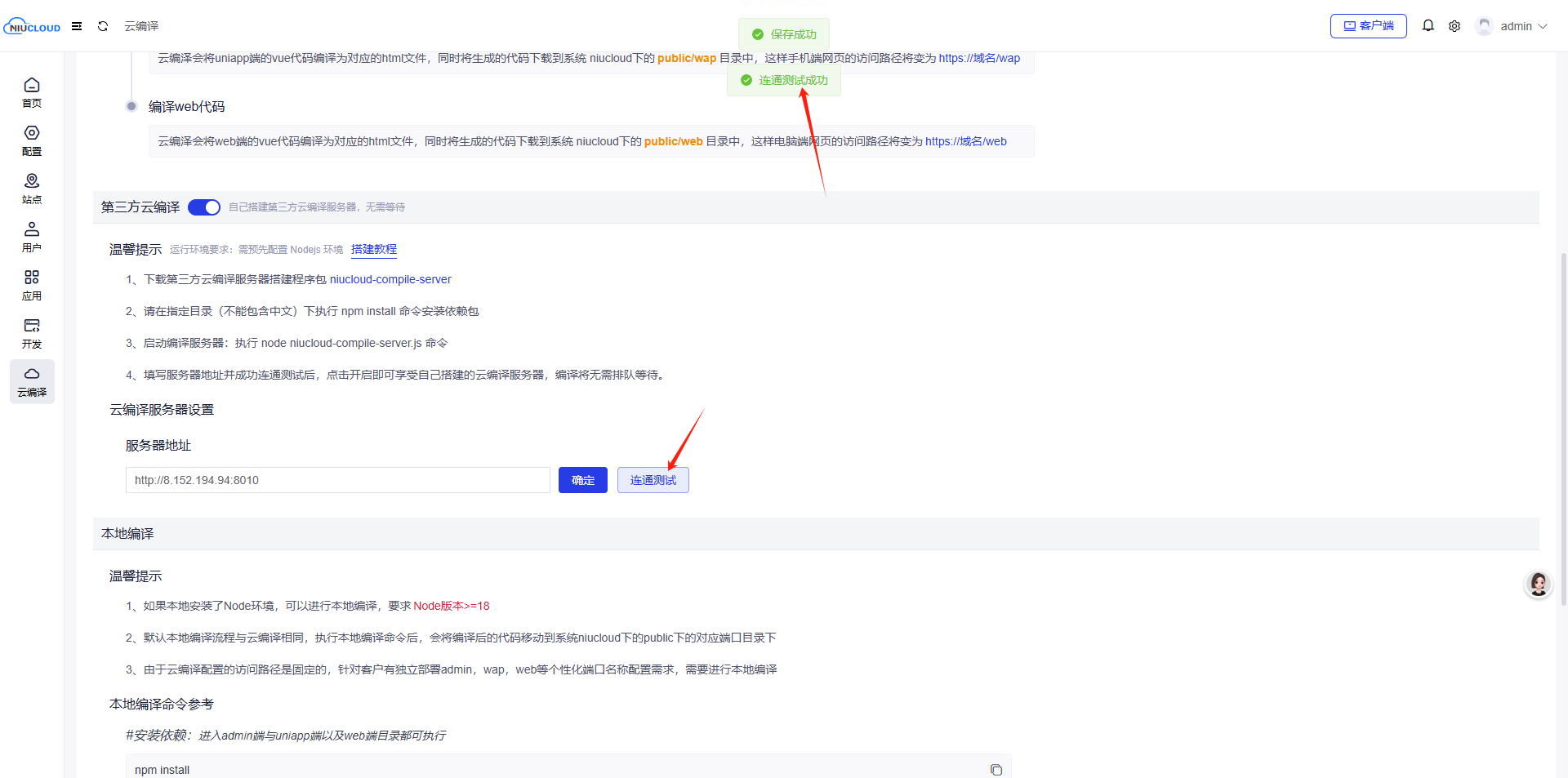Open the notification bell

click(x=1428, y=26)
